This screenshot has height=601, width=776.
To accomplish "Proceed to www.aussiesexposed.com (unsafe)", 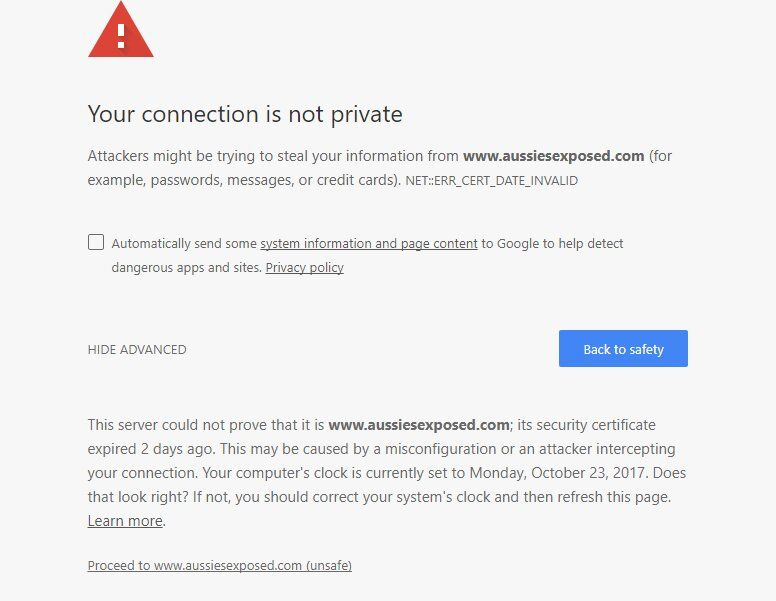I will pyautogui.click(x=219, y=566).
